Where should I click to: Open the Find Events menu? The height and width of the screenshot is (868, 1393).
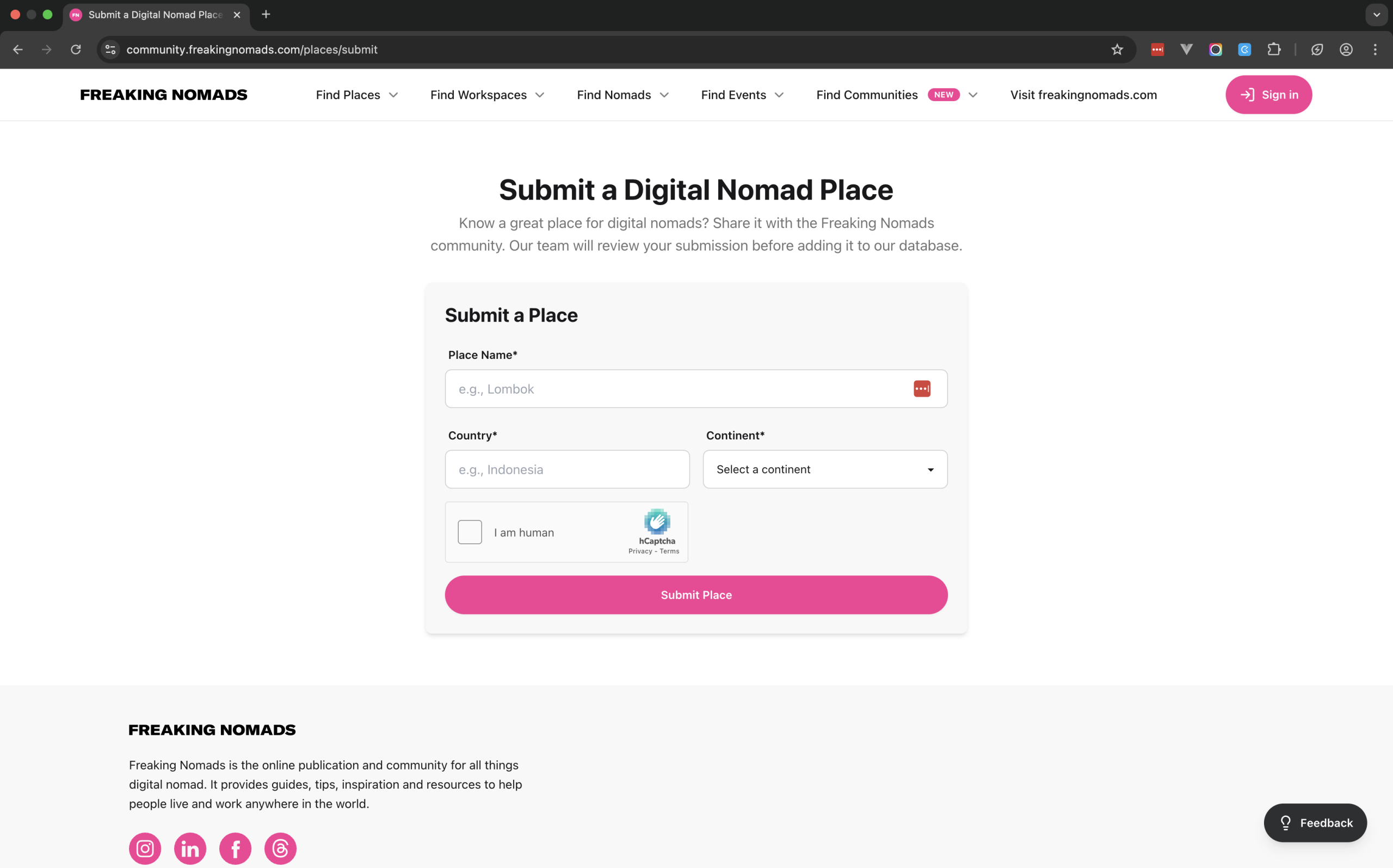point(742,95)
